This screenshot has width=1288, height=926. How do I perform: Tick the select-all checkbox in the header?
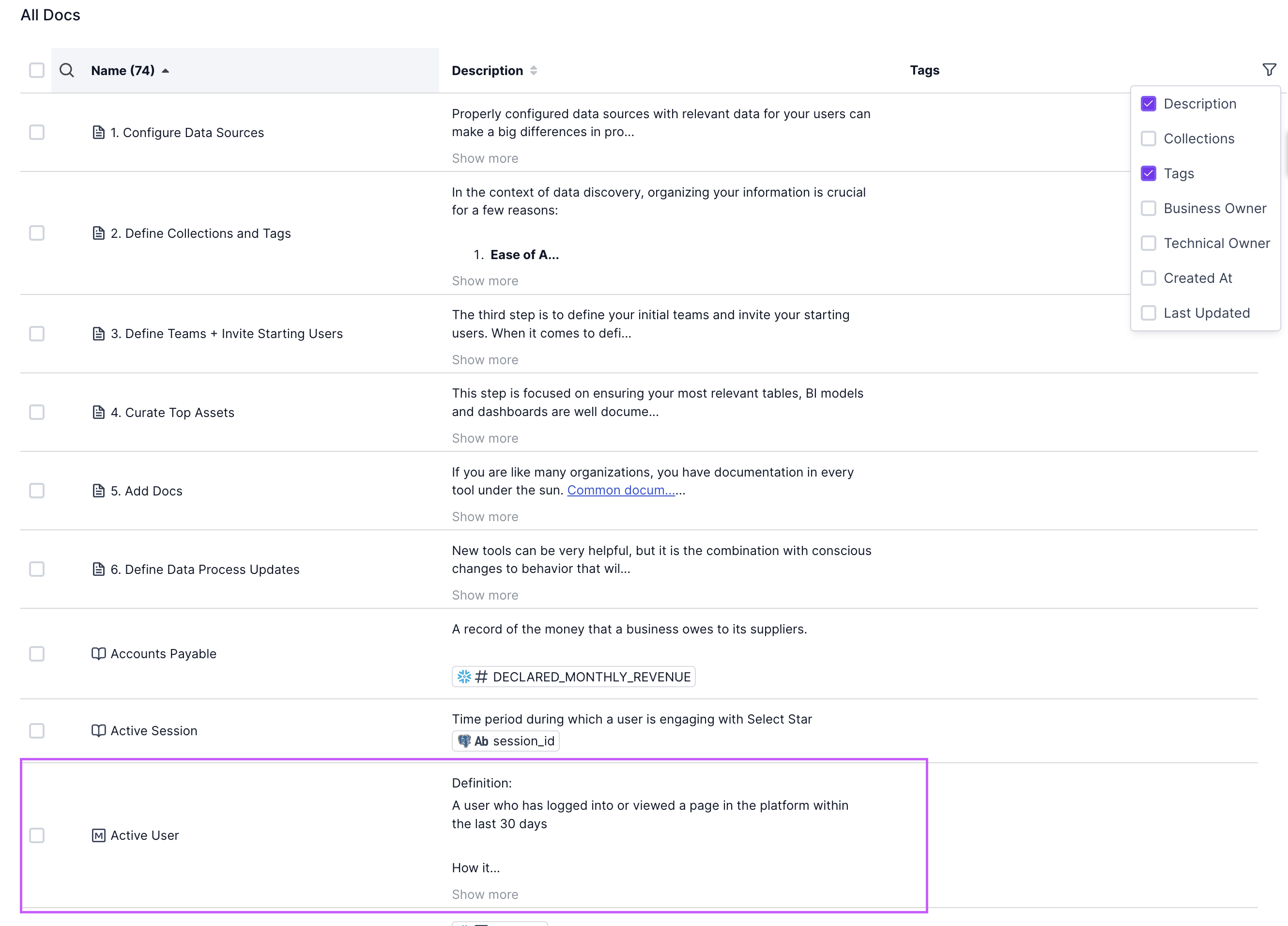37,70
